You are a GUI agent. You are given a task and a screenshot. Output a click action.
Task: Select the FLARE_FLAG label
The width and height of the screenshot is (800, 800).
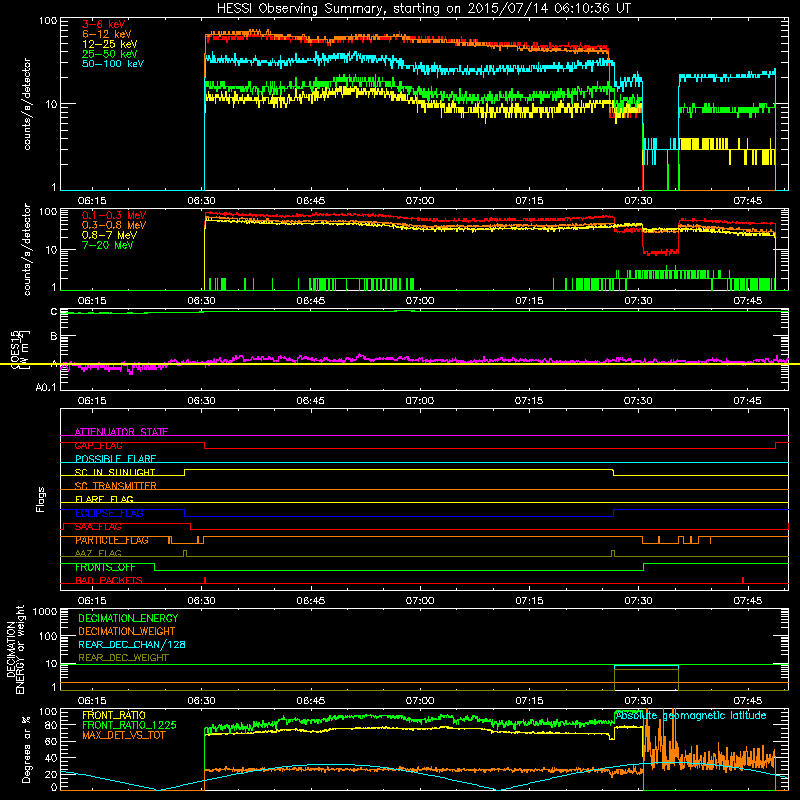click(x=104, y=499)
